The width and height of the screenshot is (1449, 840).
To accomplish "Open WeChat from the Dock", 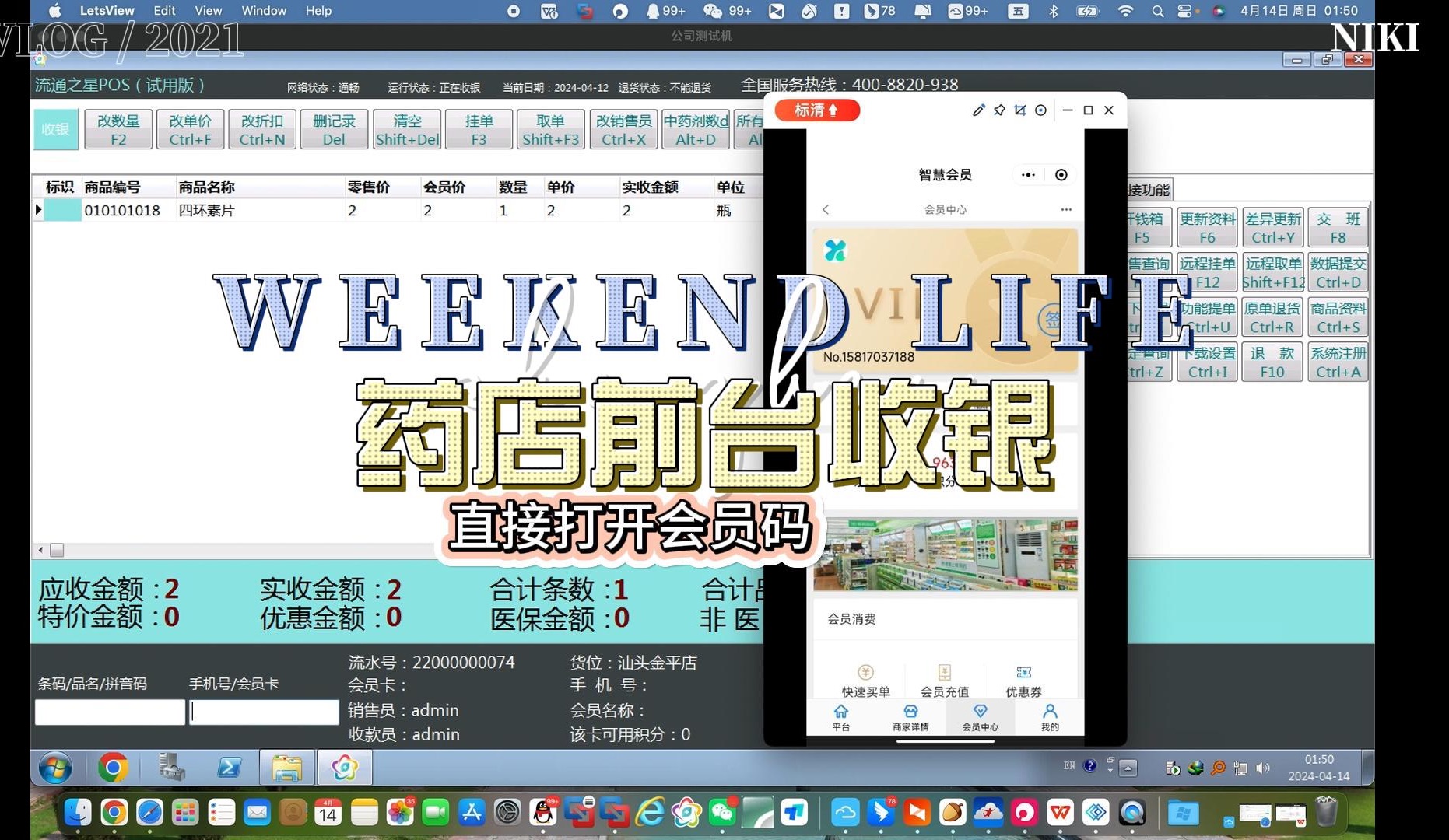I will click(723, 813).
